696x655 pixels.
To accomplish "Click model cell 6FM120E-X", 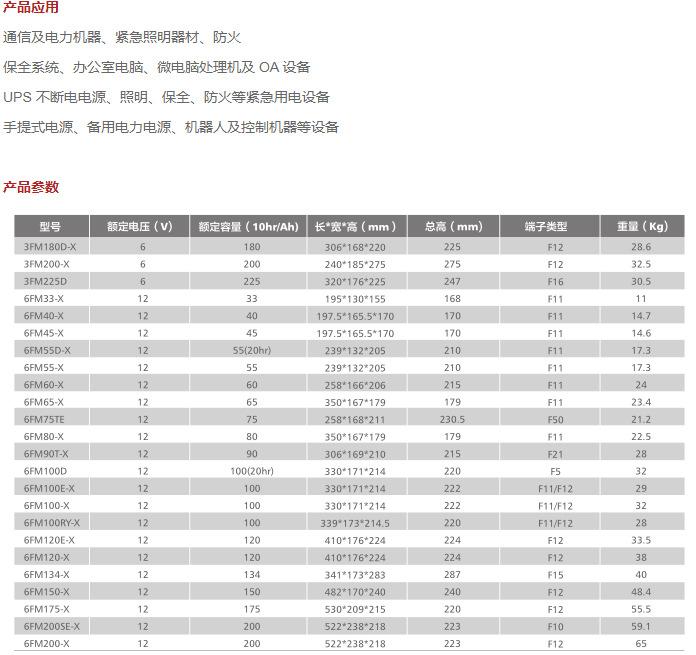I will tap(49, 540).
